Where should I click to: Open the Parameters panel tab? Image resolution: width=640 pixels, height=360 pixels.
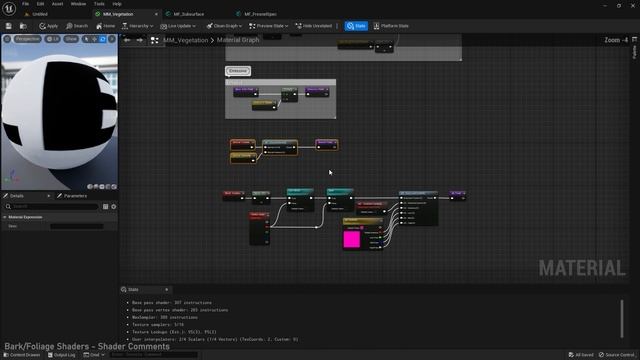point(72,196)
